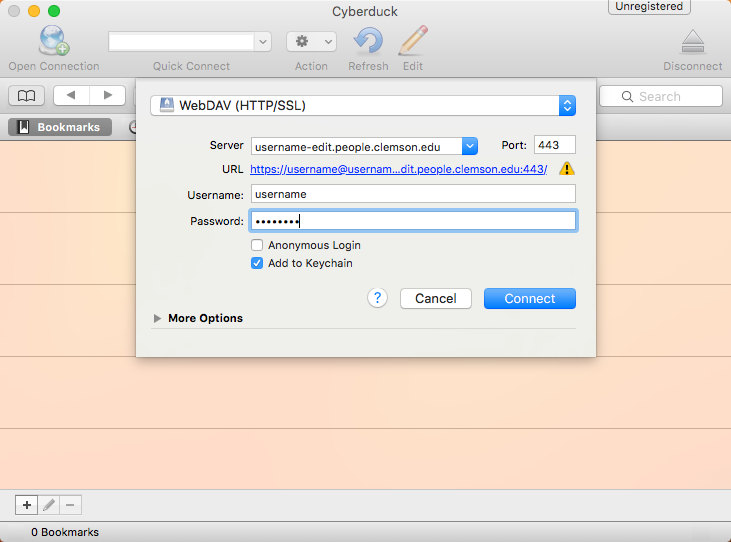Viewport: 731px width, 542px height.
Task: Click the yellow warning triangle icon
Action: point(567,168)
